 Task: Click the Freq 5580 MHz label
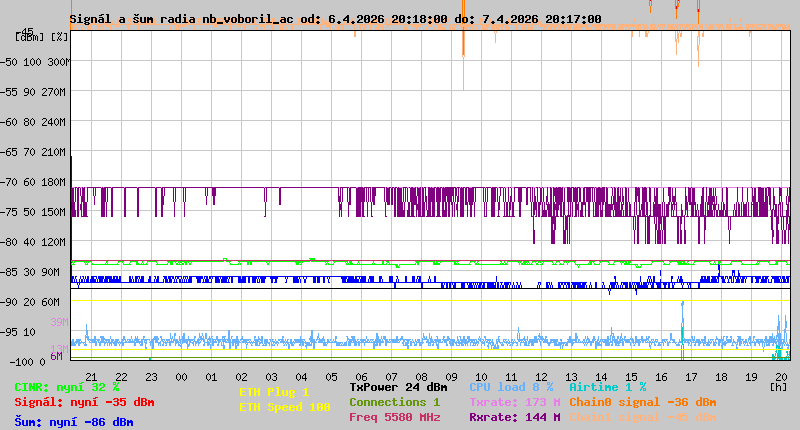coord(394,418)
